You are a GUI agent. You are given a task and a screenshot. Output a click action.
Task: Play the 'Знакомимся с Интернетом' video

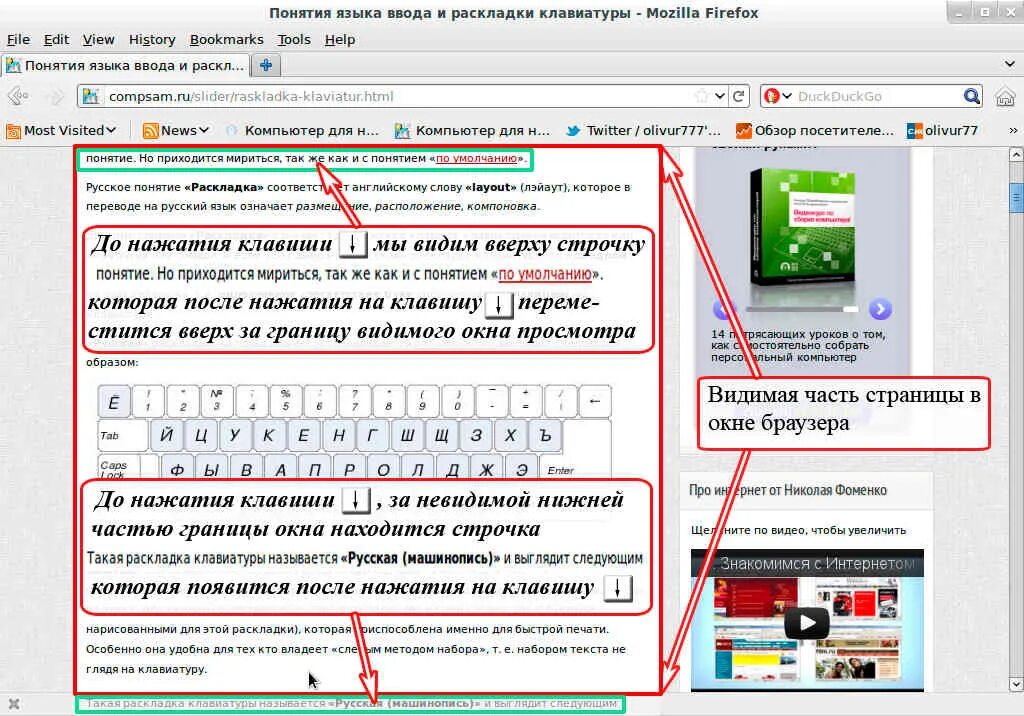(x=807, y=623)
